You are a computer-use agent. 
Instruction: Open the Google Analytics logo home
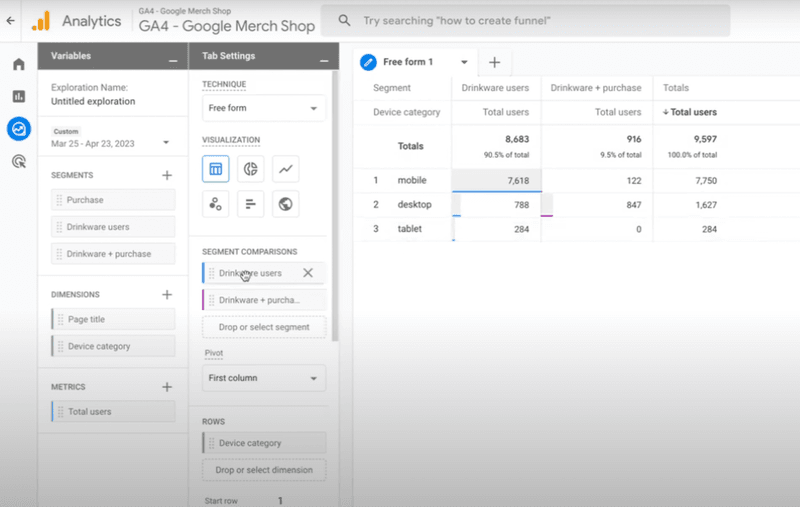tap(41, 21)
